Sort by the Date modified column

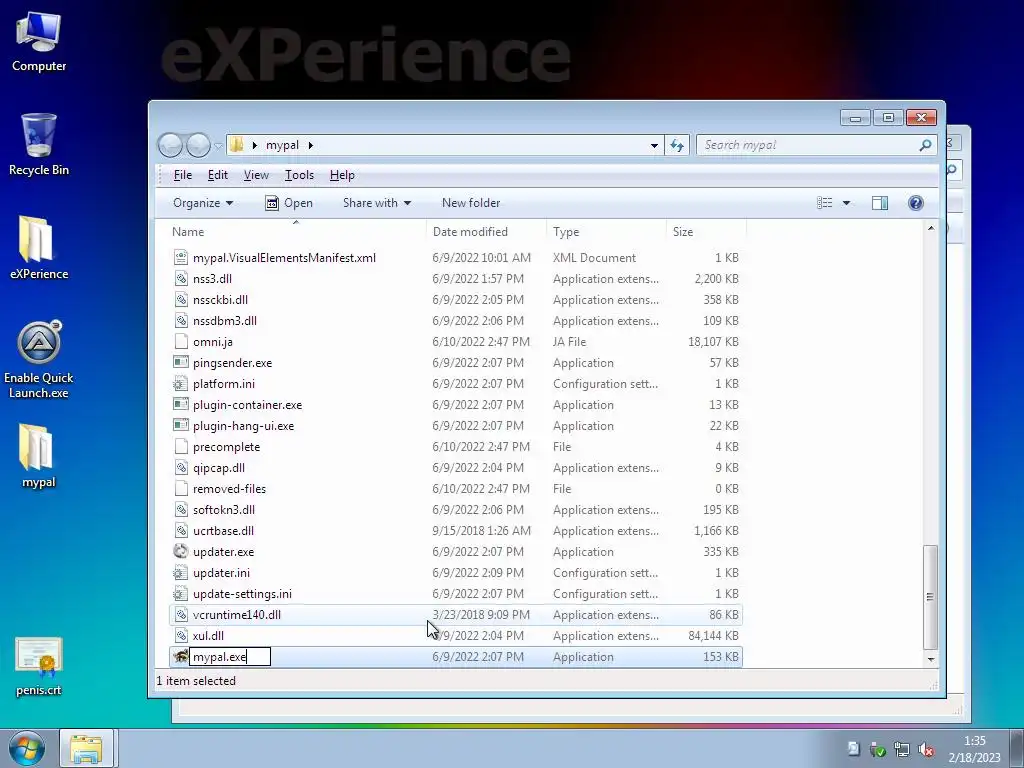click(486, 232)
